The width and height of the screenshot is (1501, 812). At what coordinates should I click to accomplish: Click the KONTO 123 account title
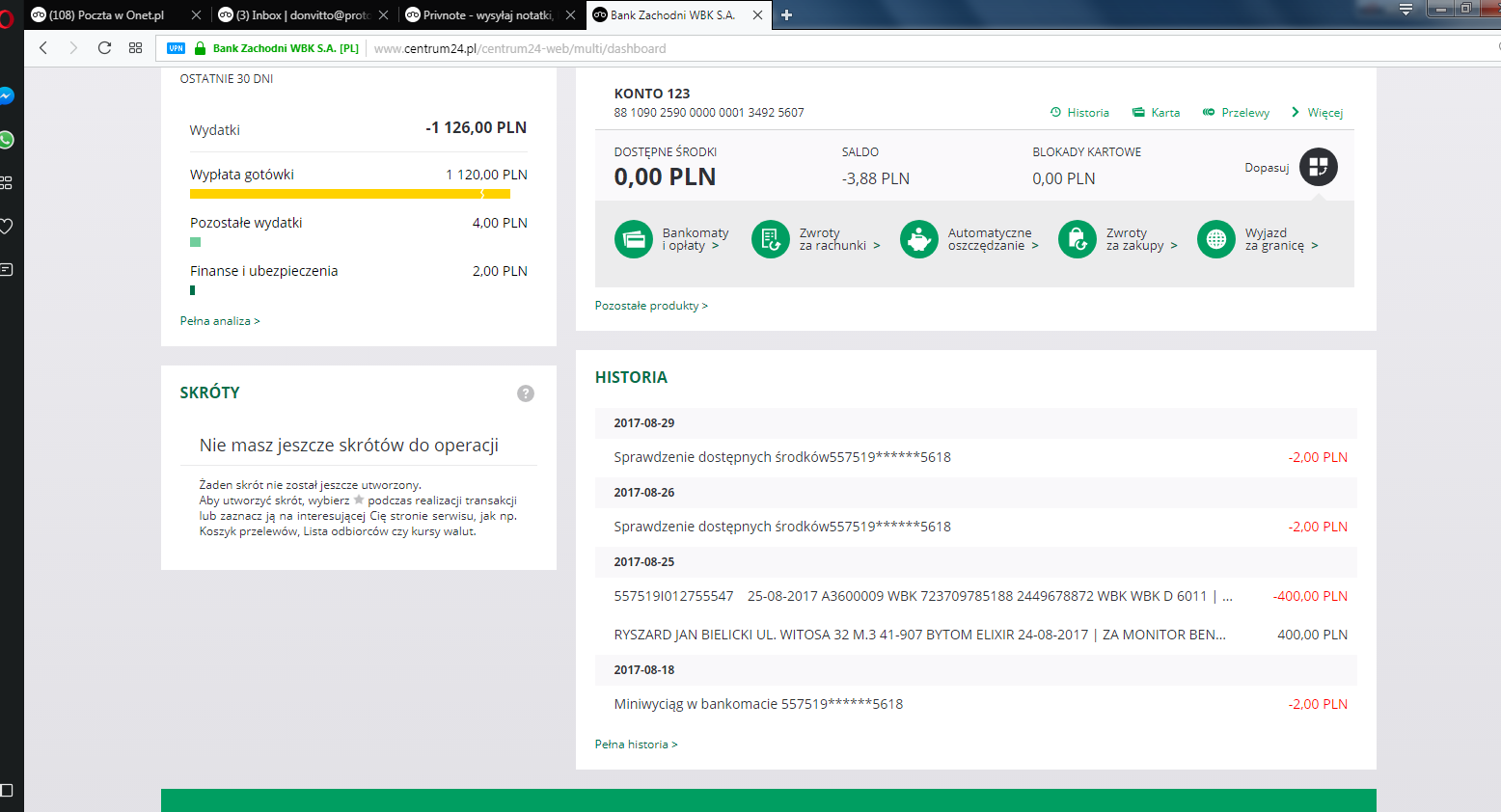click(x=652, y=94)
